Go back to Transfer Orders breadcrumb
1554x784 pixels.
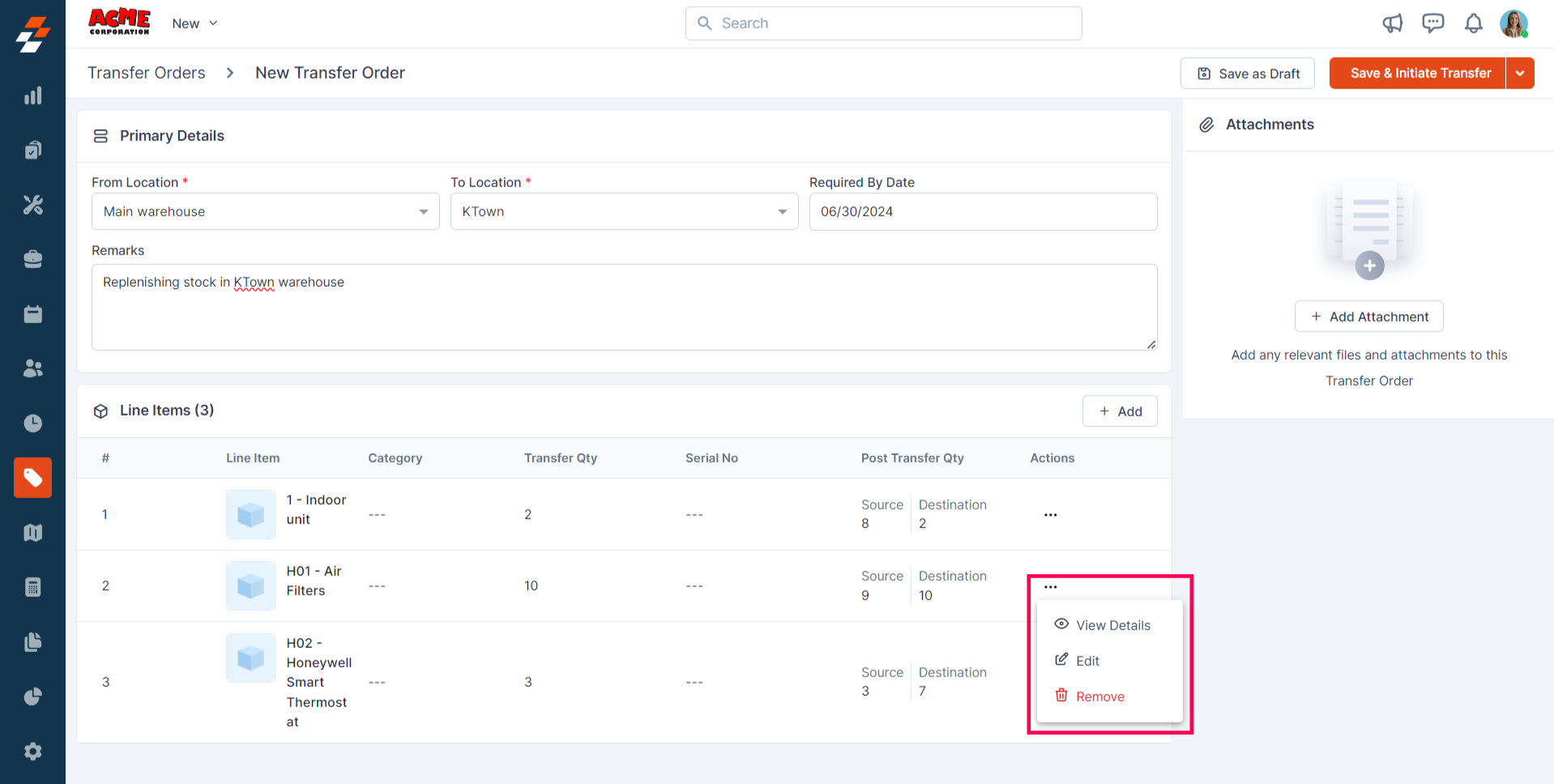click(147, 73)
